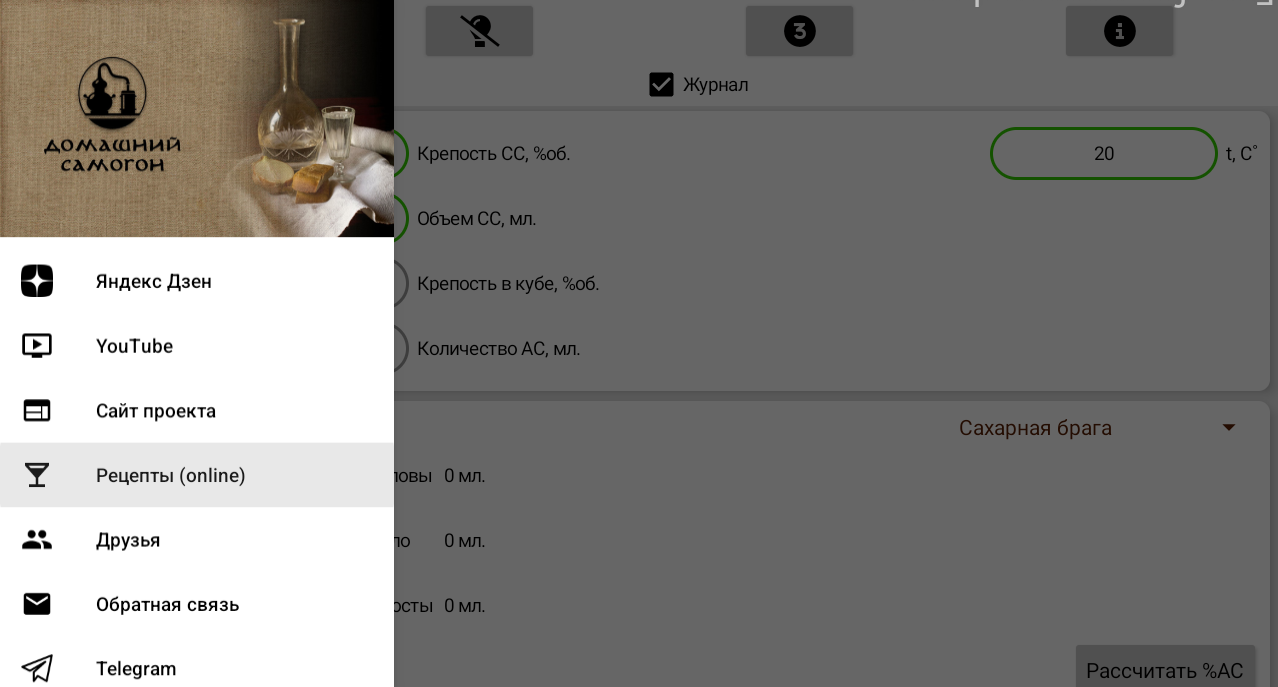
Task: Click the Рассчитать %АС button
Action: [1165, 668]
